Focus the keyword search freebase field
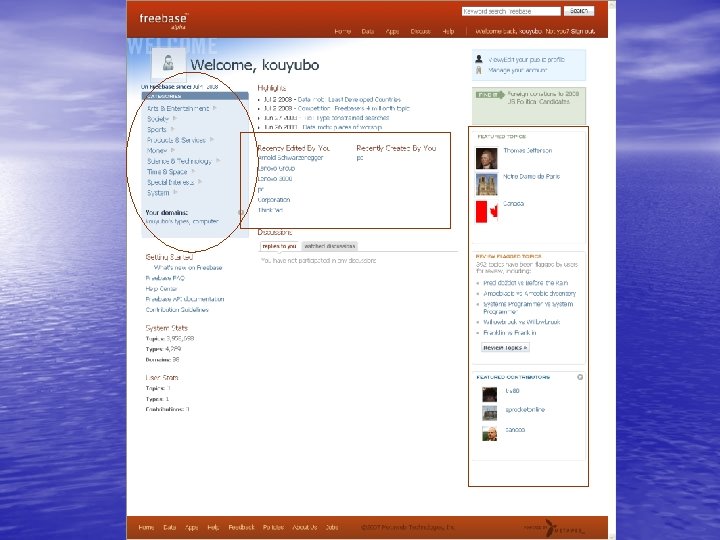720x540 pixels. [511, 11]
